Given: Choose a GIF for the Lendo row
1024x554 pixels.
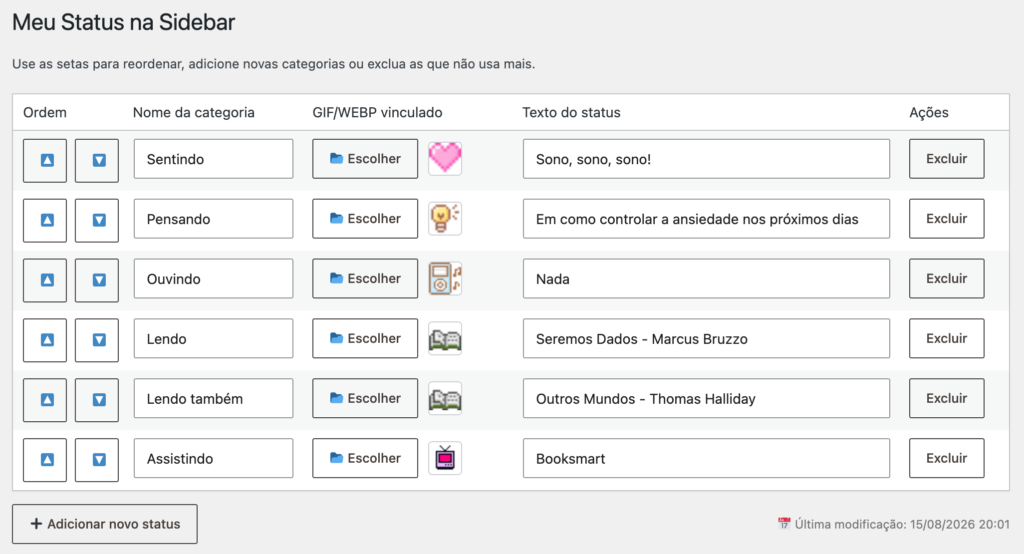Looking at the screenshot, I should click(365, 338).
